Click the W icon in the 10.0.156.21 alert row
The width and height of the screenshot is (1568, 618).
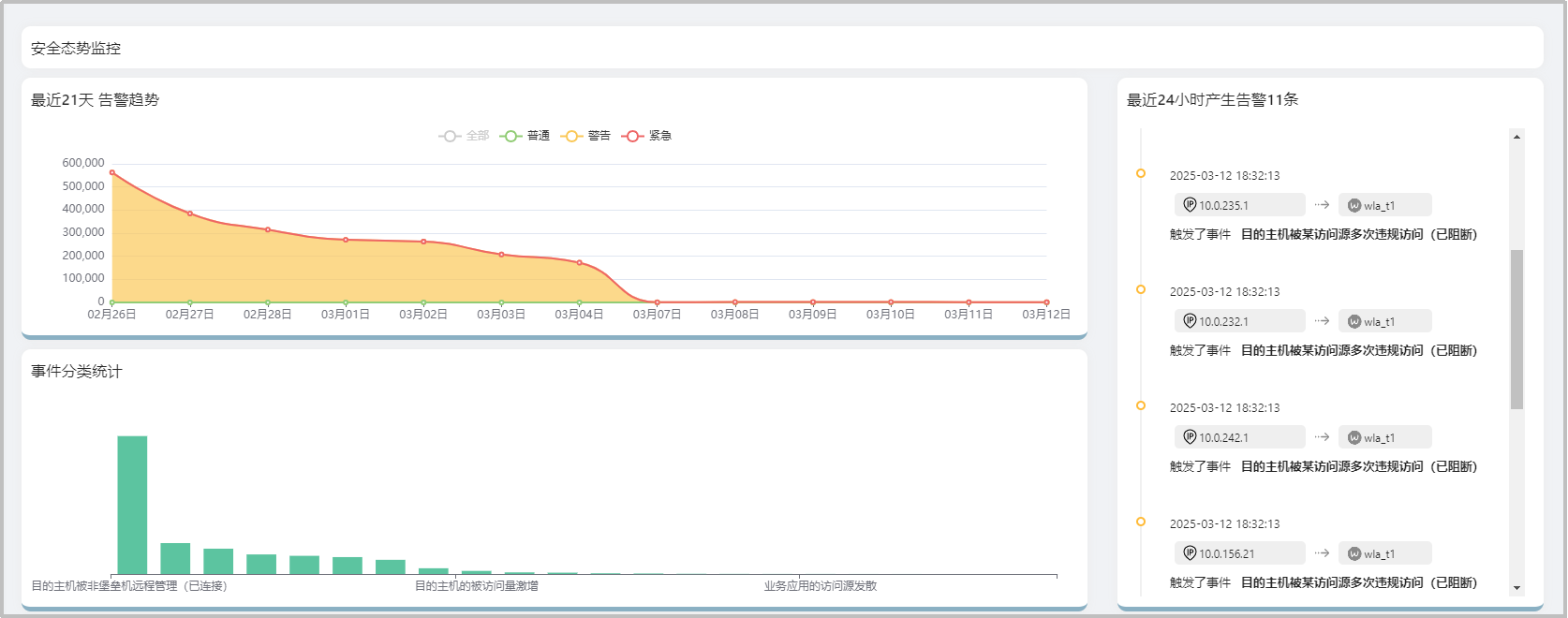[x=1354, y=553]
